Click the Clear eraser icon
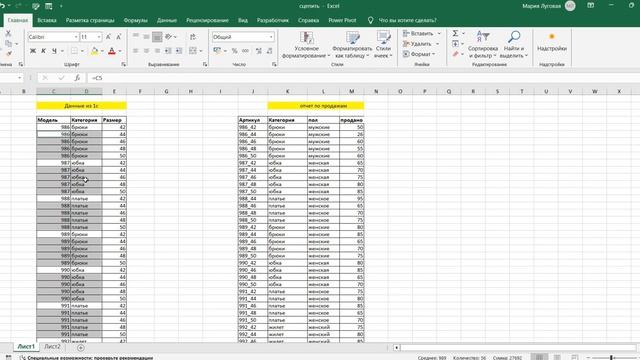The height and width of the screenshot is (360, 640). 456,54
